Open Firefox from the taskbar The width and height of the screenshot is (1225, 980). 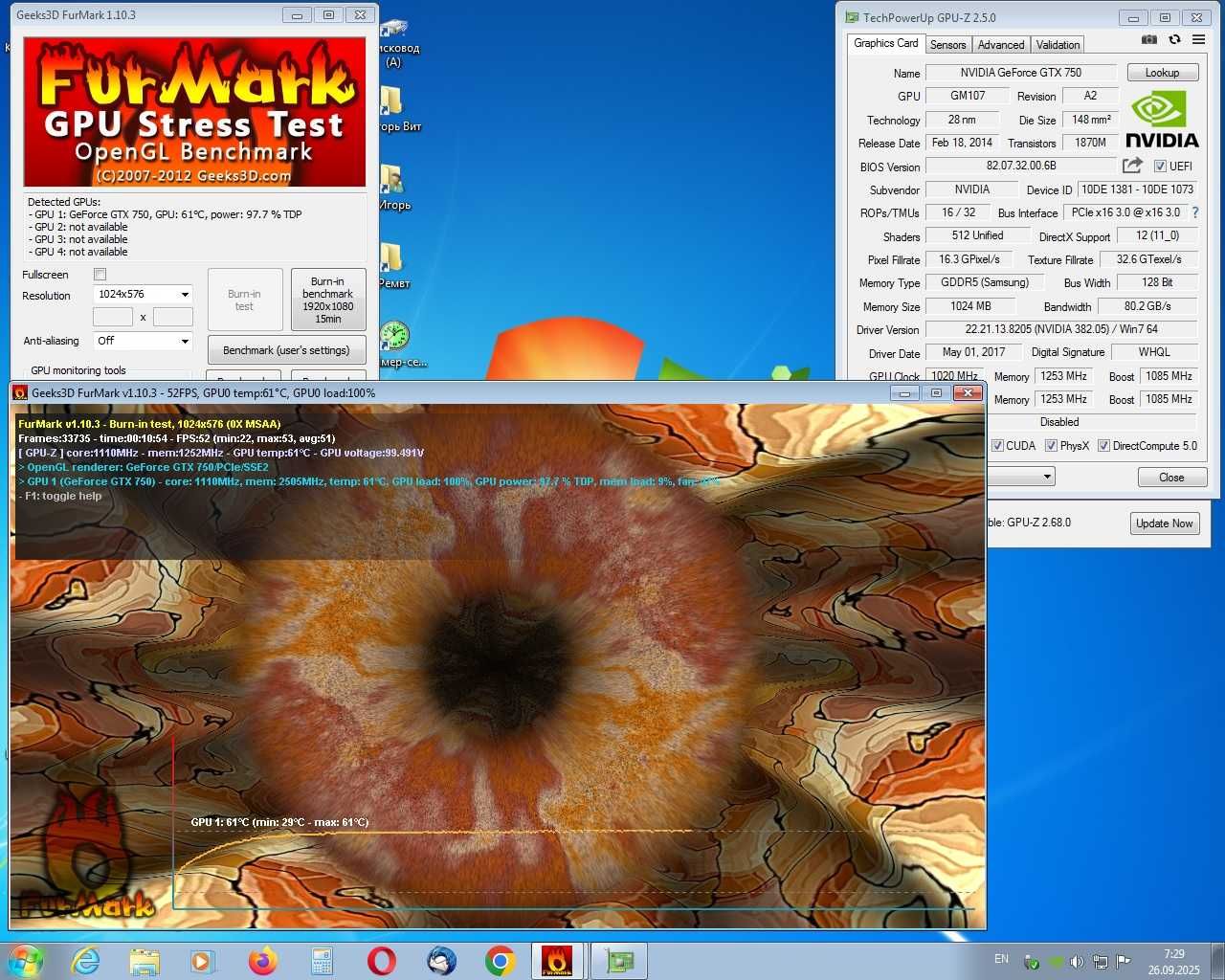pos(262,961)
